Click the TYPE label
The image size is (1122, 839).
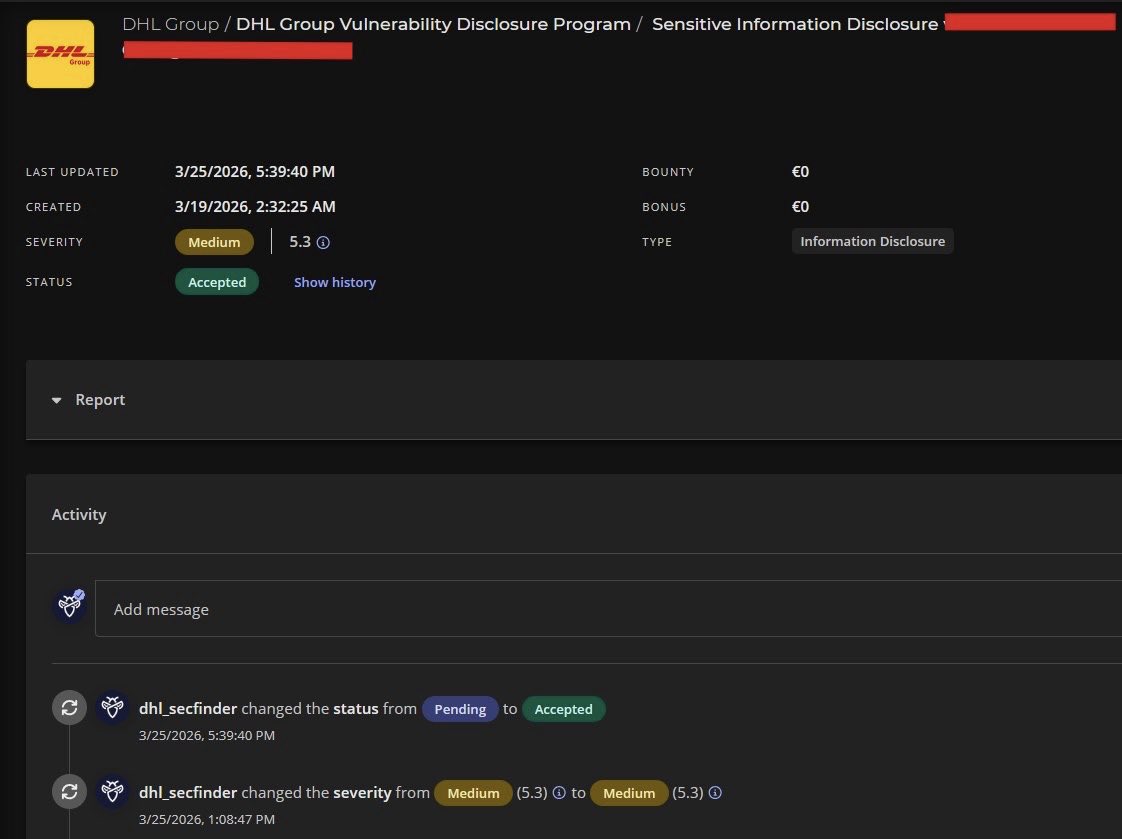(657, 242)
